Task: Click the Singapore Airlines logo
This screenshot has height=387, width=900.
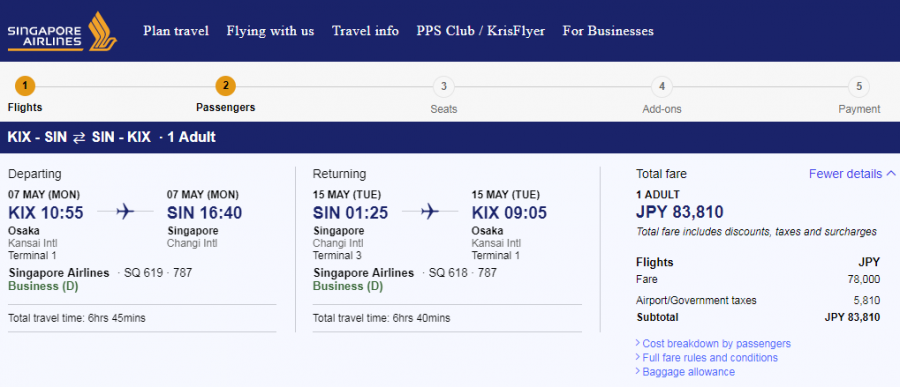Action: 62,31
